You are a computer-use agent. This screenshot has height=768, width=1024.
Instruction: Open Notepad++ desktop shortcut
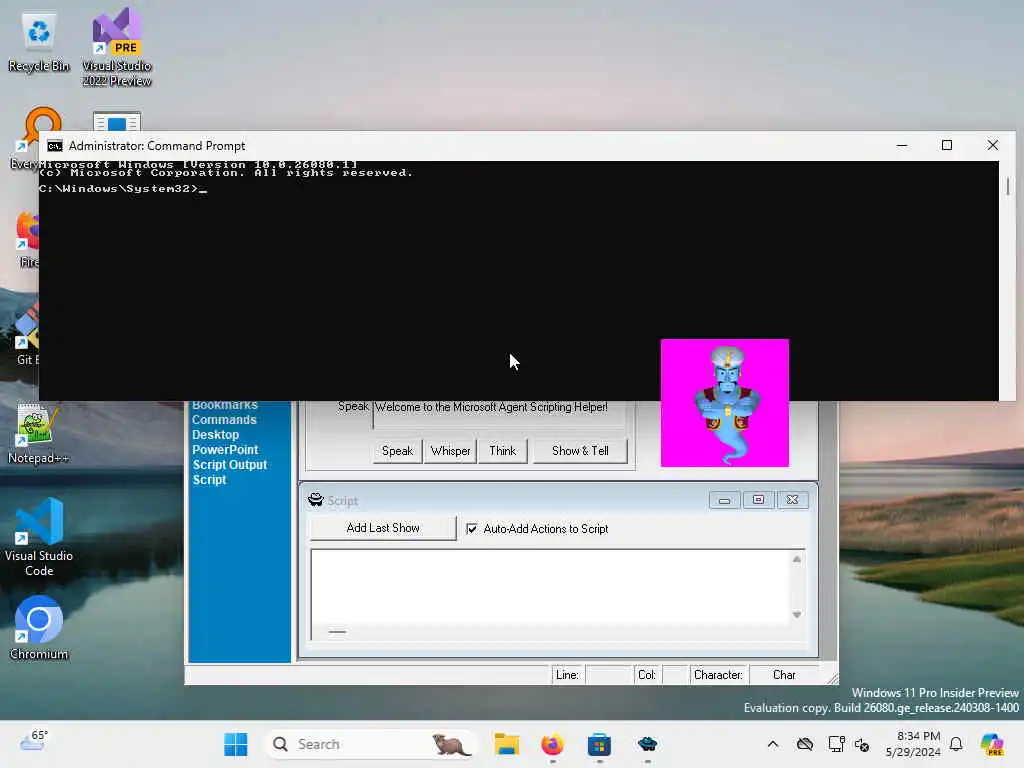pyautogui.click(x=38, y=434)
